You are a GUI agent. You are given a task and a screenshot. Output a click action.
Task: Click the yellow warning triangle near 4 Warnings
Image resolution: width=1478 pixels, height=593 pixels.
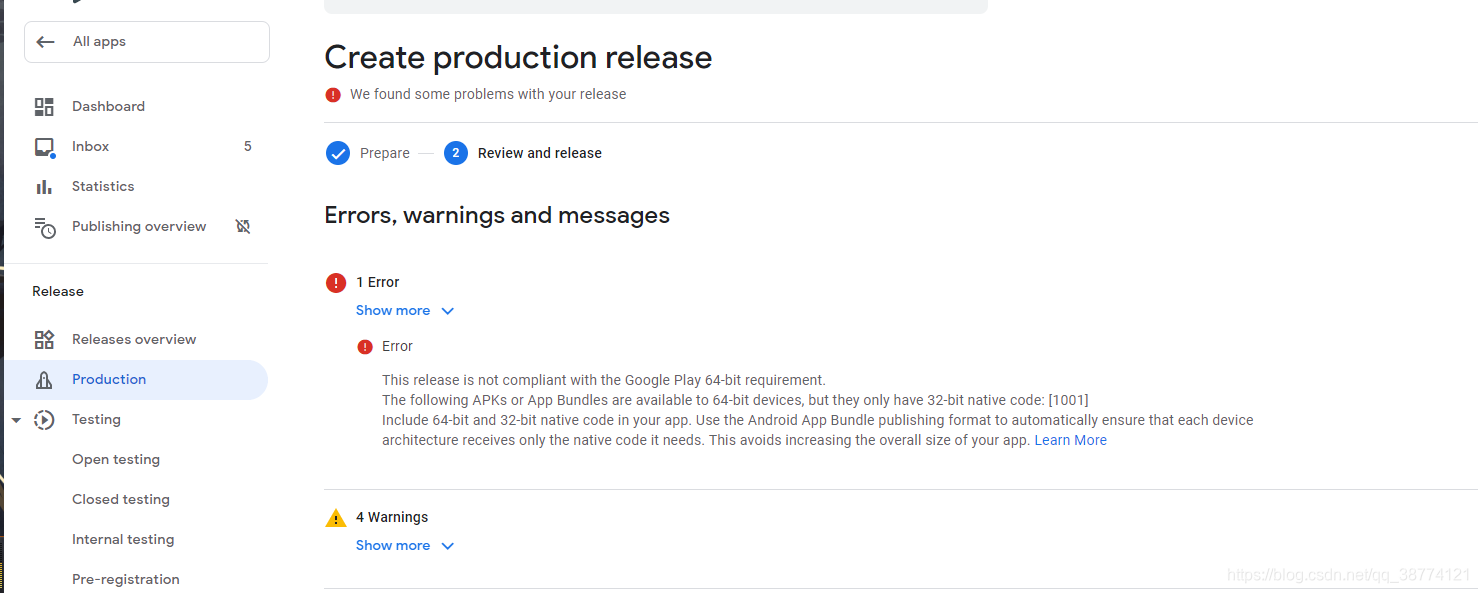pyautogui.click(x=336, y=517)
